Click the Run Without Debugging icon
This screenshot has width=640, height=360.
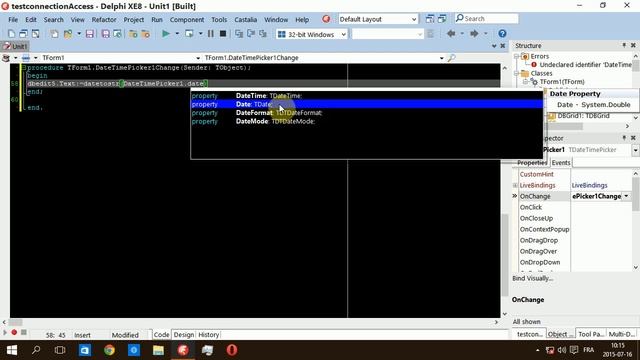pyautogui.click(x=189, y=34)
